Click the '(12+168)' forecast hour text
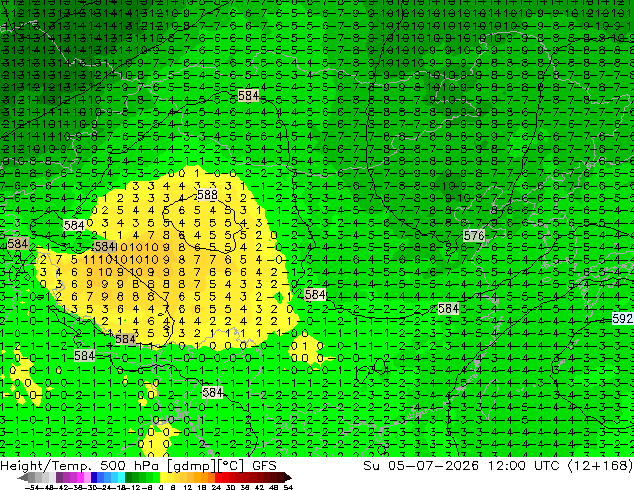The image size is (634, 490). pyautogui.click(x=600, y=466)
